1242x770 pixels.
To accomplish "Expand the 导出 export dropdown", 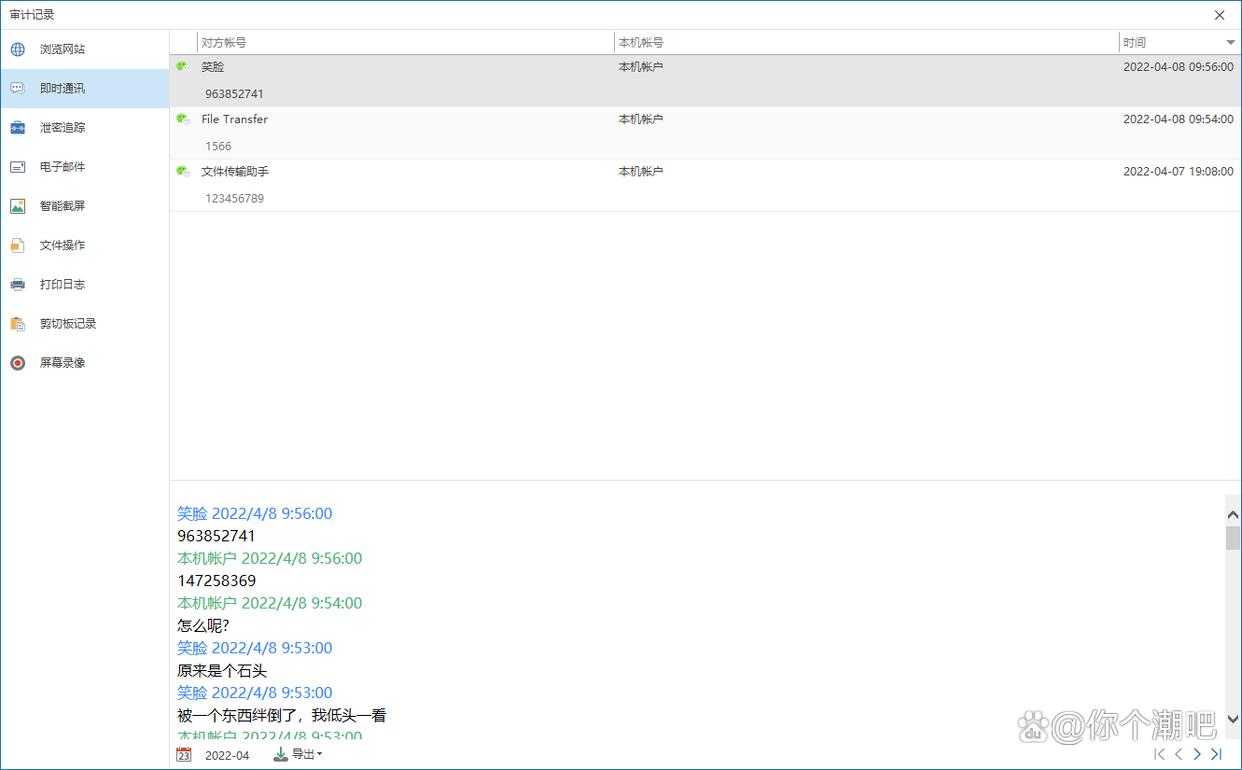I will coord(298,755).
